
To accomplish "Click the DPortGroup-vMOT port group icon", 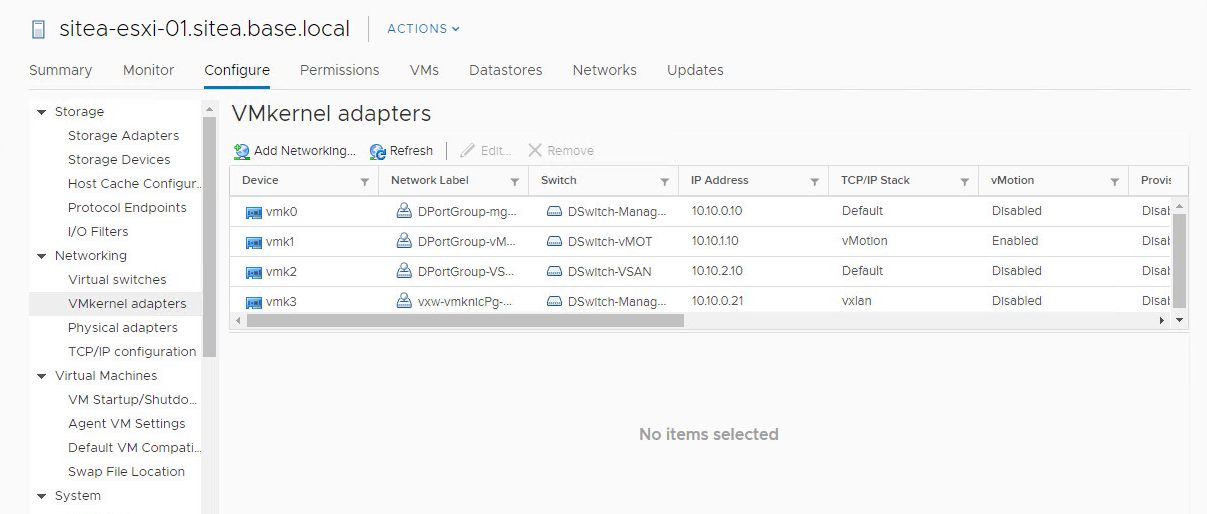I will [x=404, y=241].
